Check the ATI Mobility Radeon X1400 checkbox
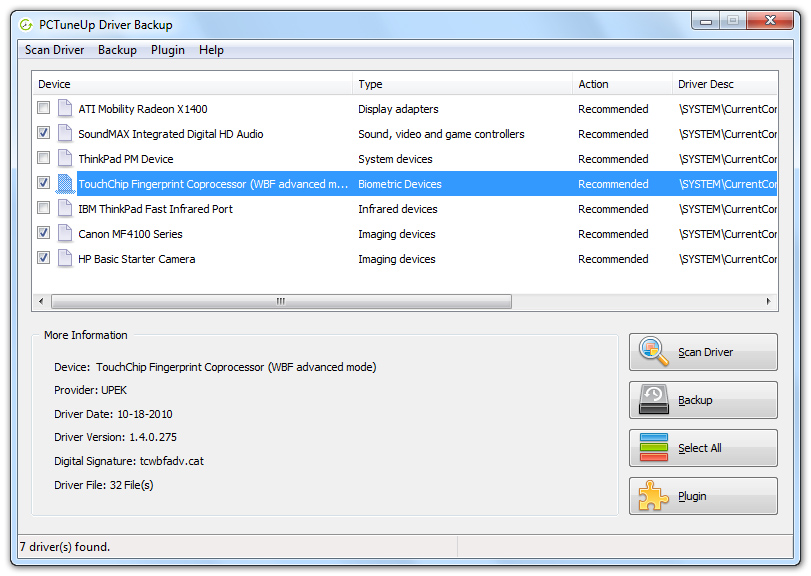 coord(43,108)
